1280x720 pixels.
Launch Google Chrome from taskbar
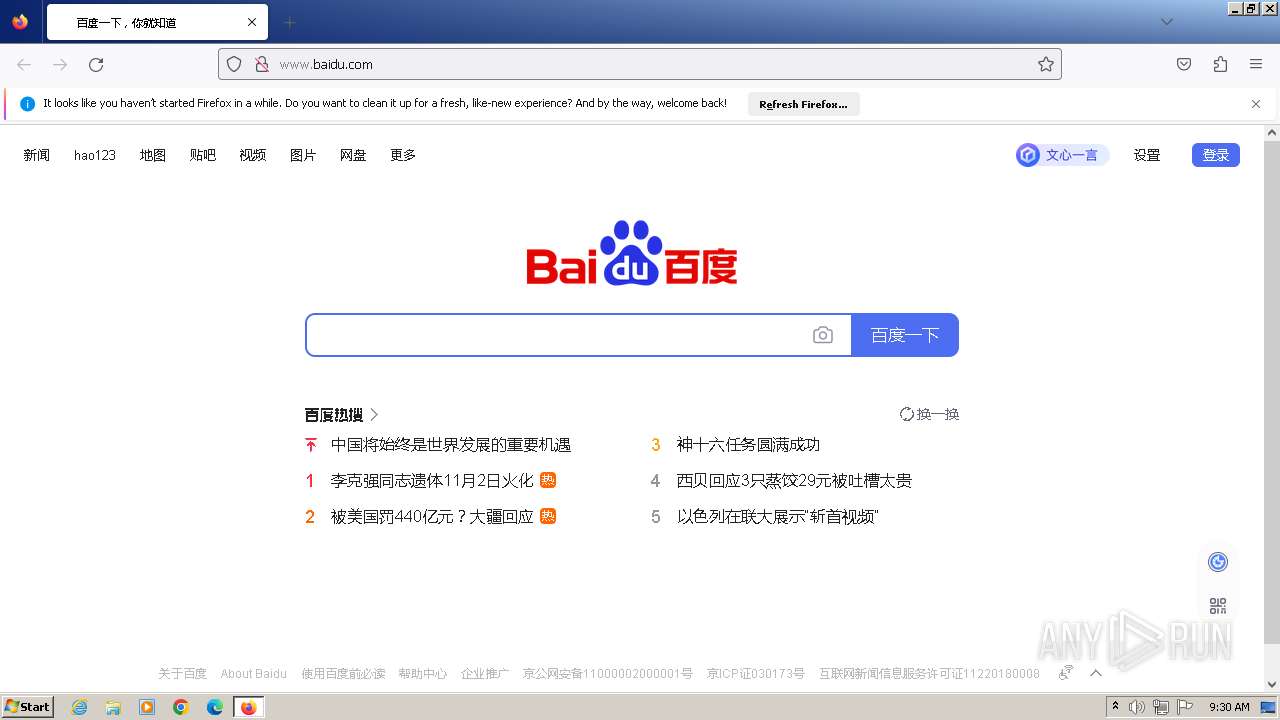[181, 707]
